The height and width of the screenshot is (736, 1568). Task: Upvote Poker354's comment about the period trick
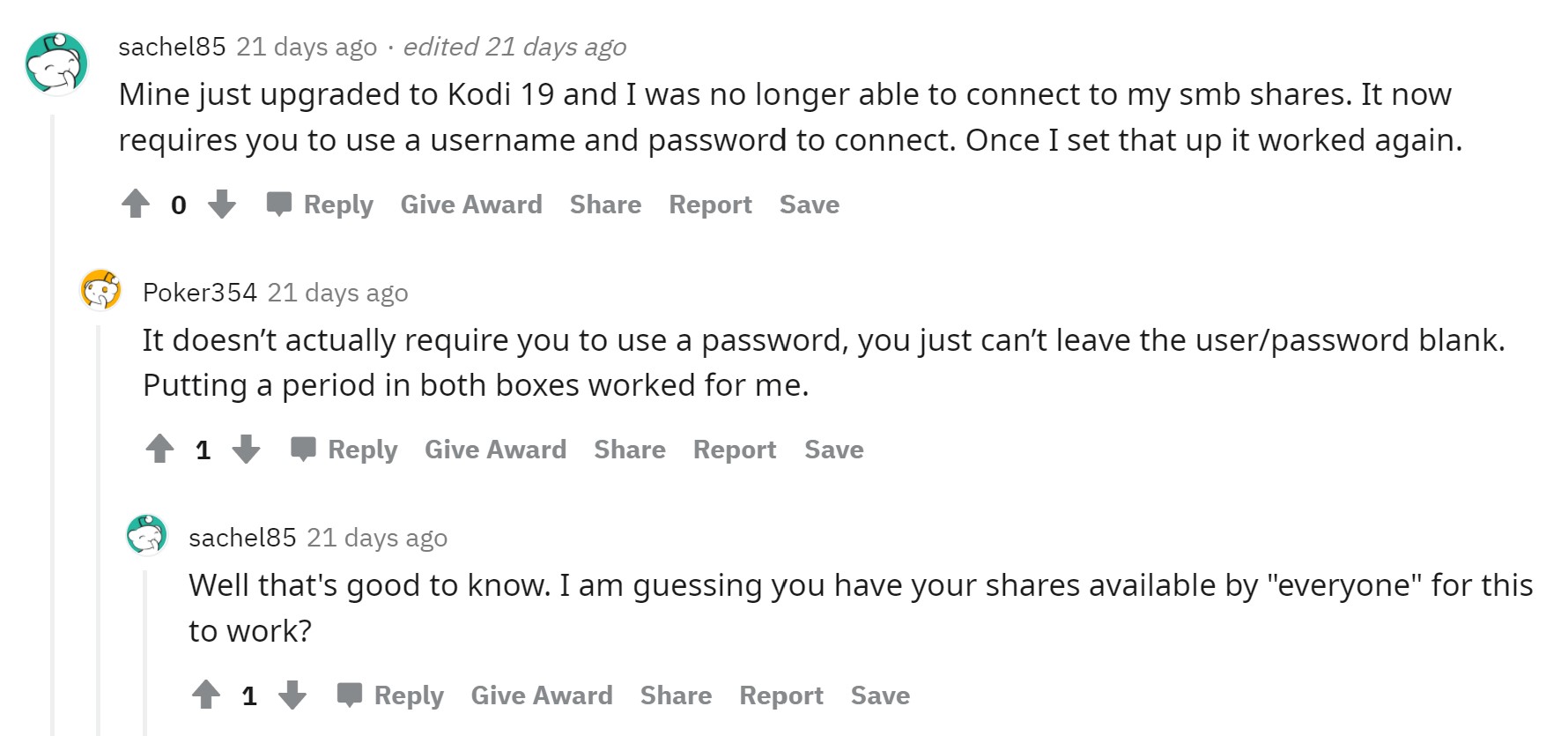159,449
